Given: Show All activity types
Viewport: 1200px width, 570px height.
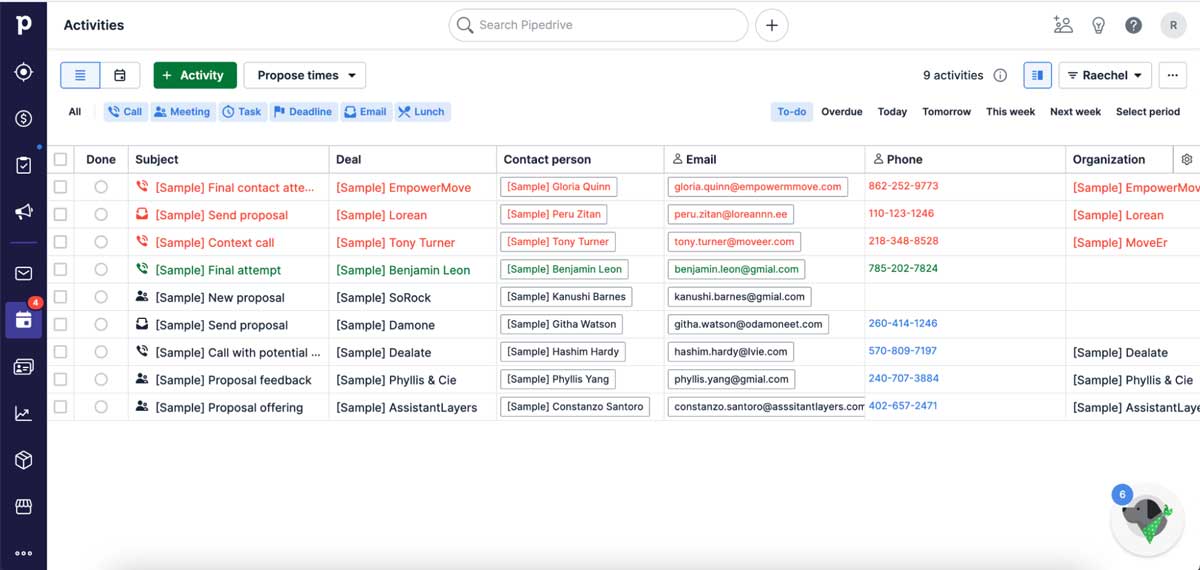Looking at the screenshot, I should (75, 112).
